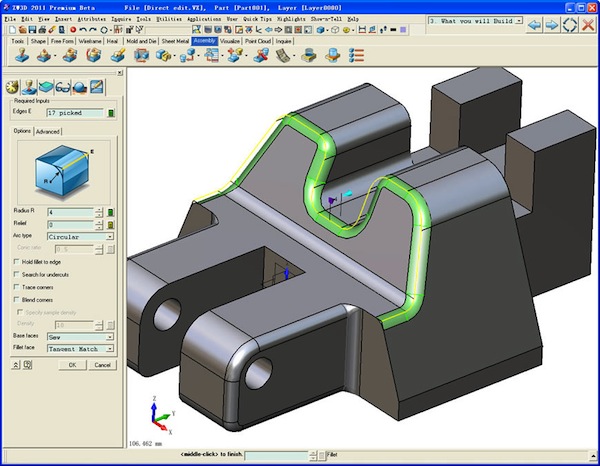The width and height of the screenshot is (600, 466).
Task: Click the checklist icon at ribbon end
Action: tap(356, 55)
